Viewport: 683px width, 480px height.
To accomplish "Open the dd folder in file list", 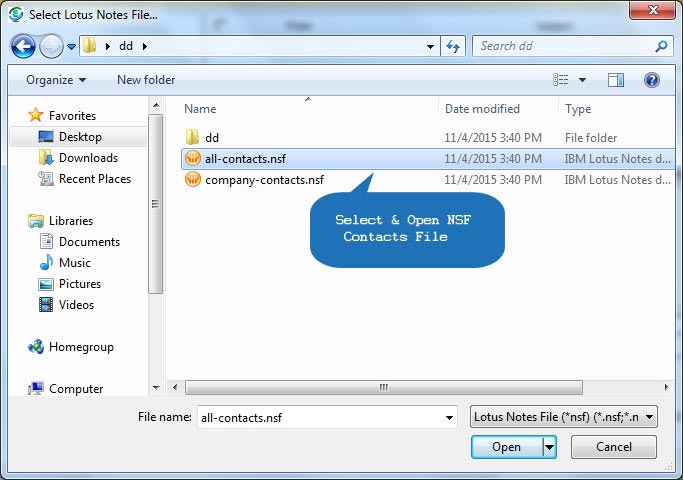I will click(x=212, y=138).
